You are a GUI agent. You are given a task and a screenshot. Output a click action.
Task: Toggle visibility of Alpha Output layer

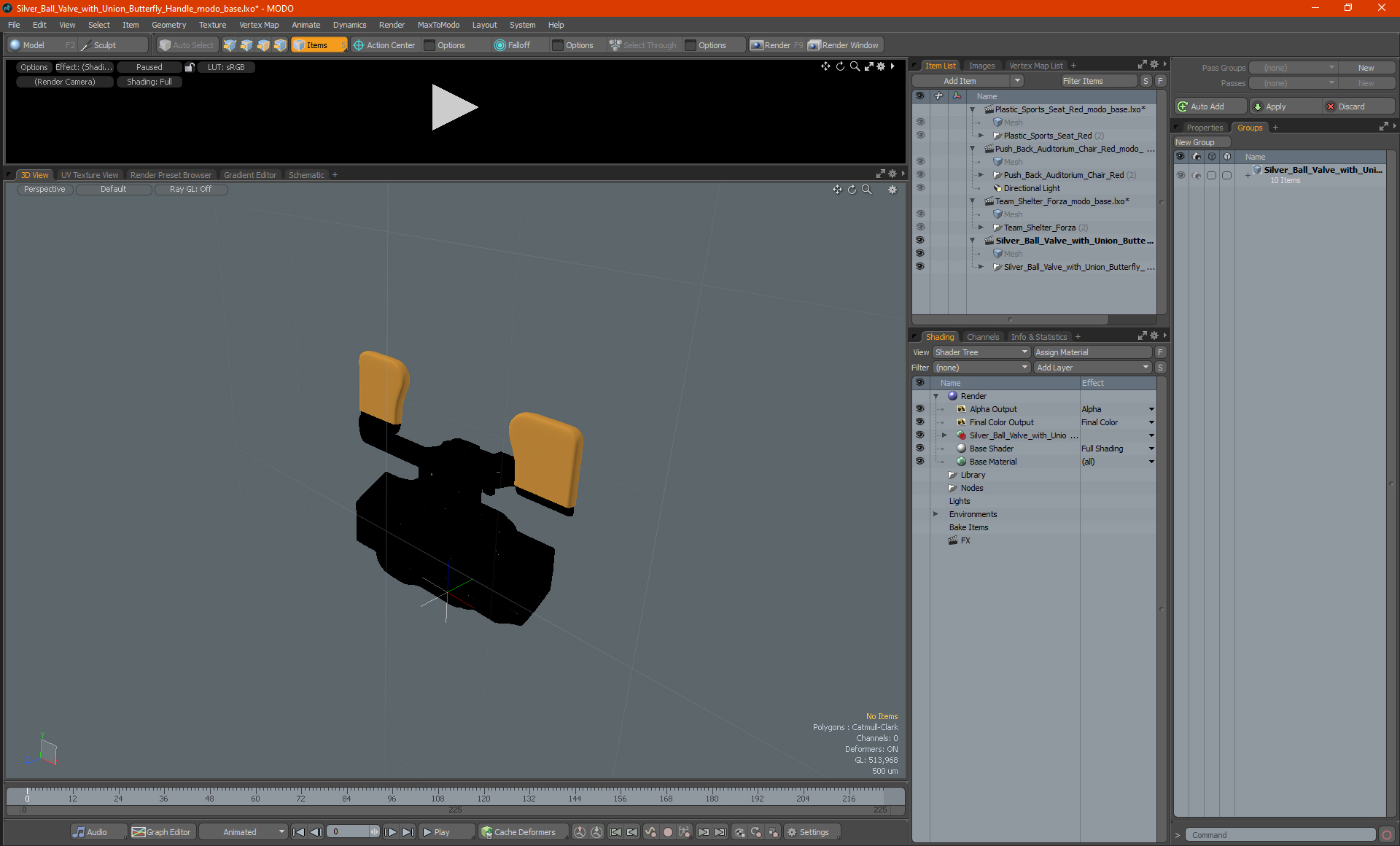919,409
